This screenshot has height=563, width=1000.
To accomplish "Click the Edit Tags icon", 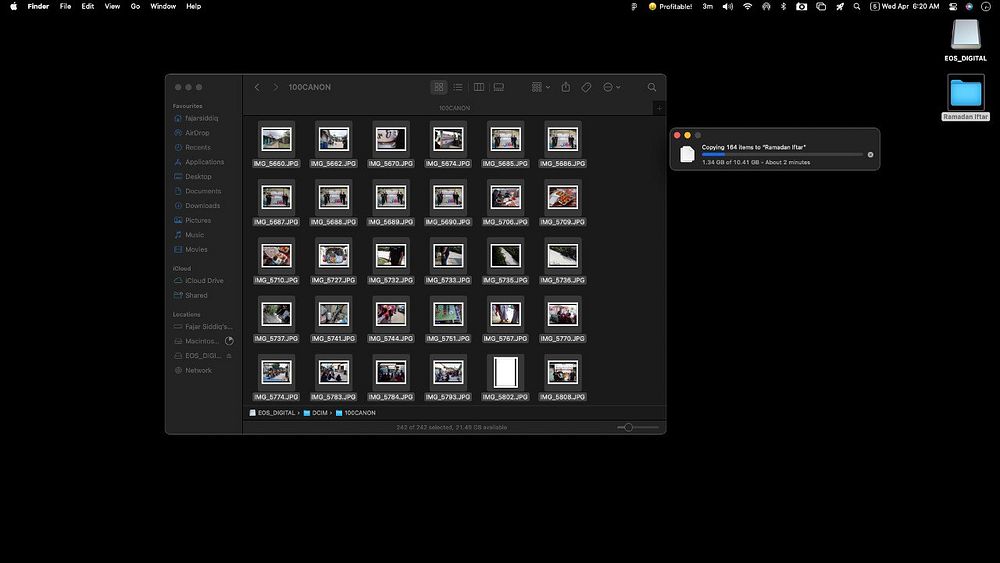I will click(586, 87).
